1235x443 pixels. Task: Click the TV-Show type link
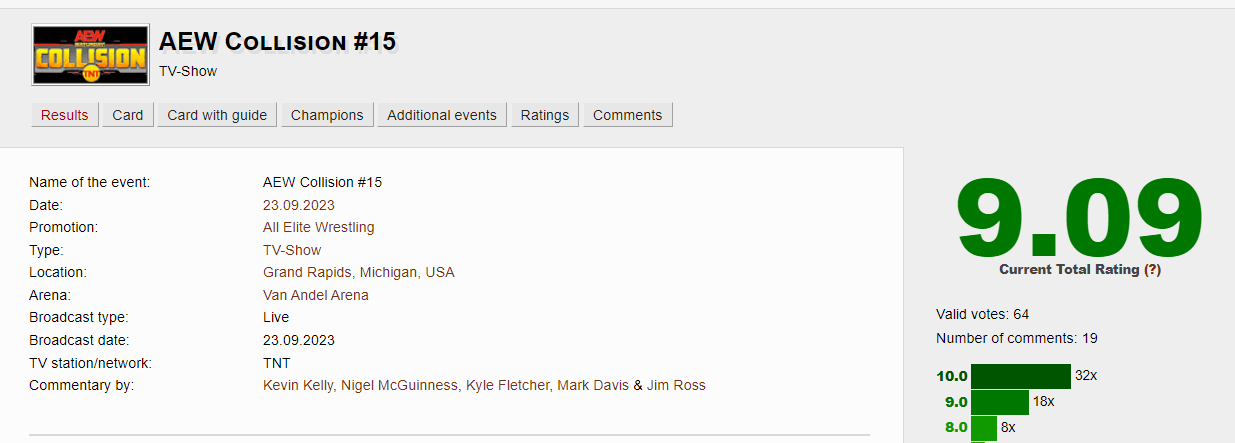[x=292, y=250]
